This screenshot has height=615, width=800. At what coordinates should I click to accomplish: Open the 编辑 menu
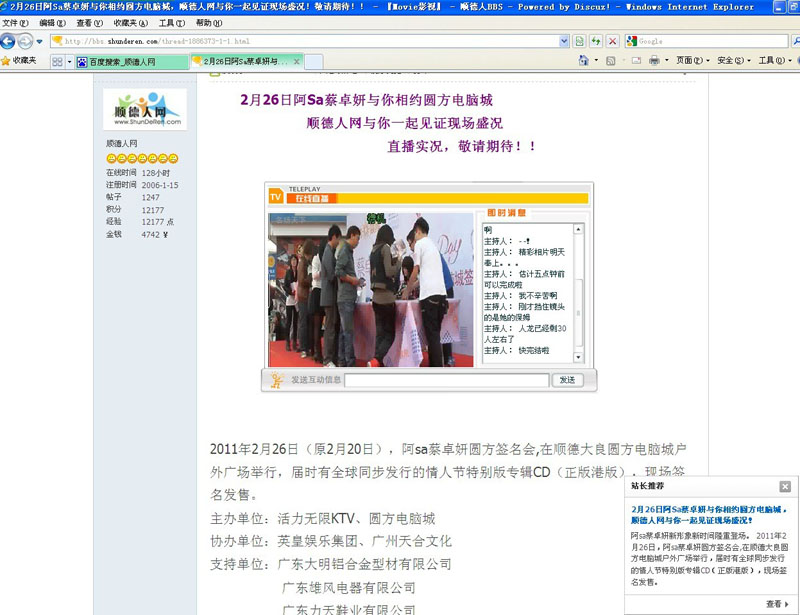[52, 23]
